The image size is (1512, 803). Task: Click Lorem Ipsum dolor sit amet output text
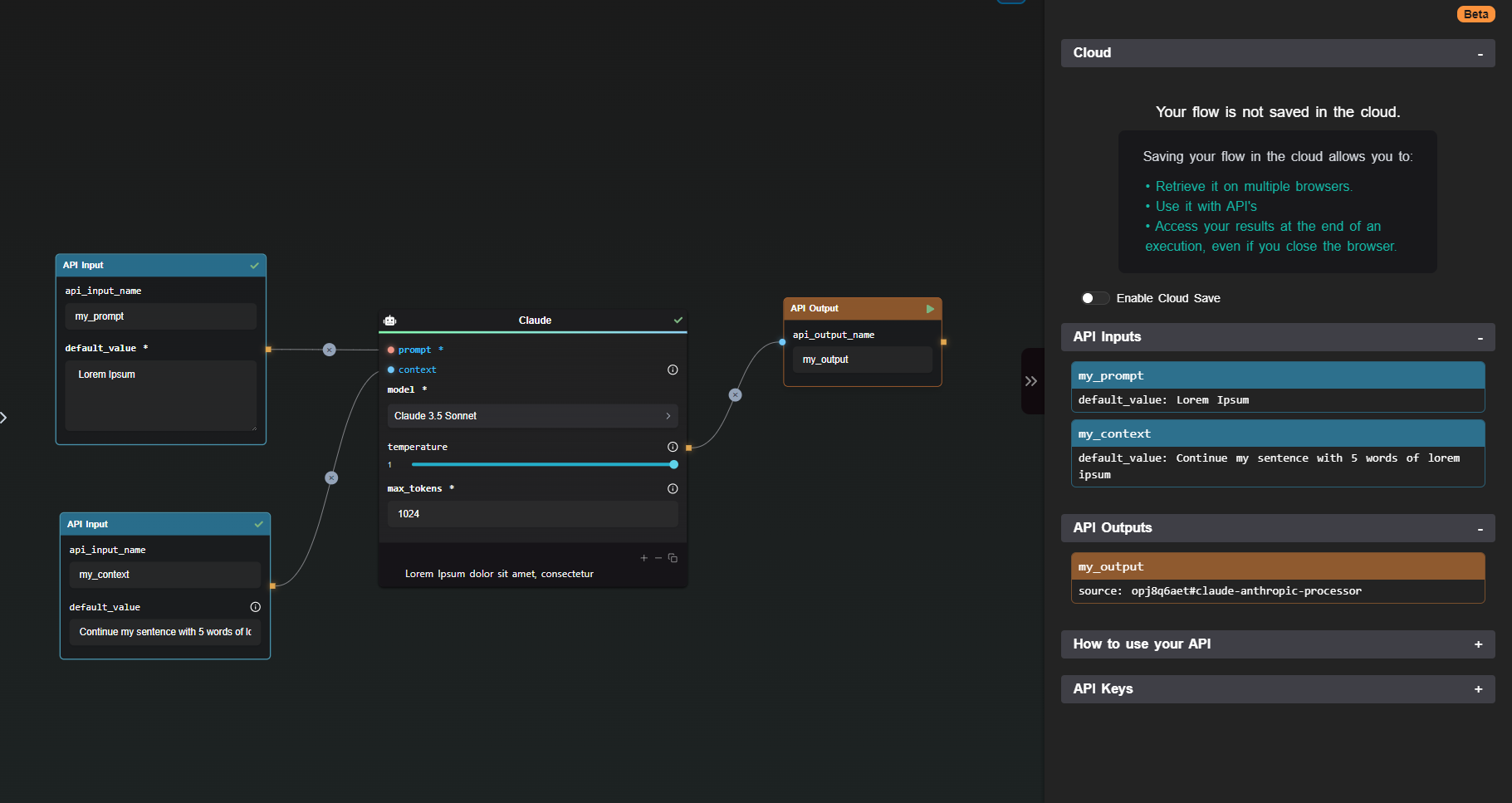click(499, 574)
